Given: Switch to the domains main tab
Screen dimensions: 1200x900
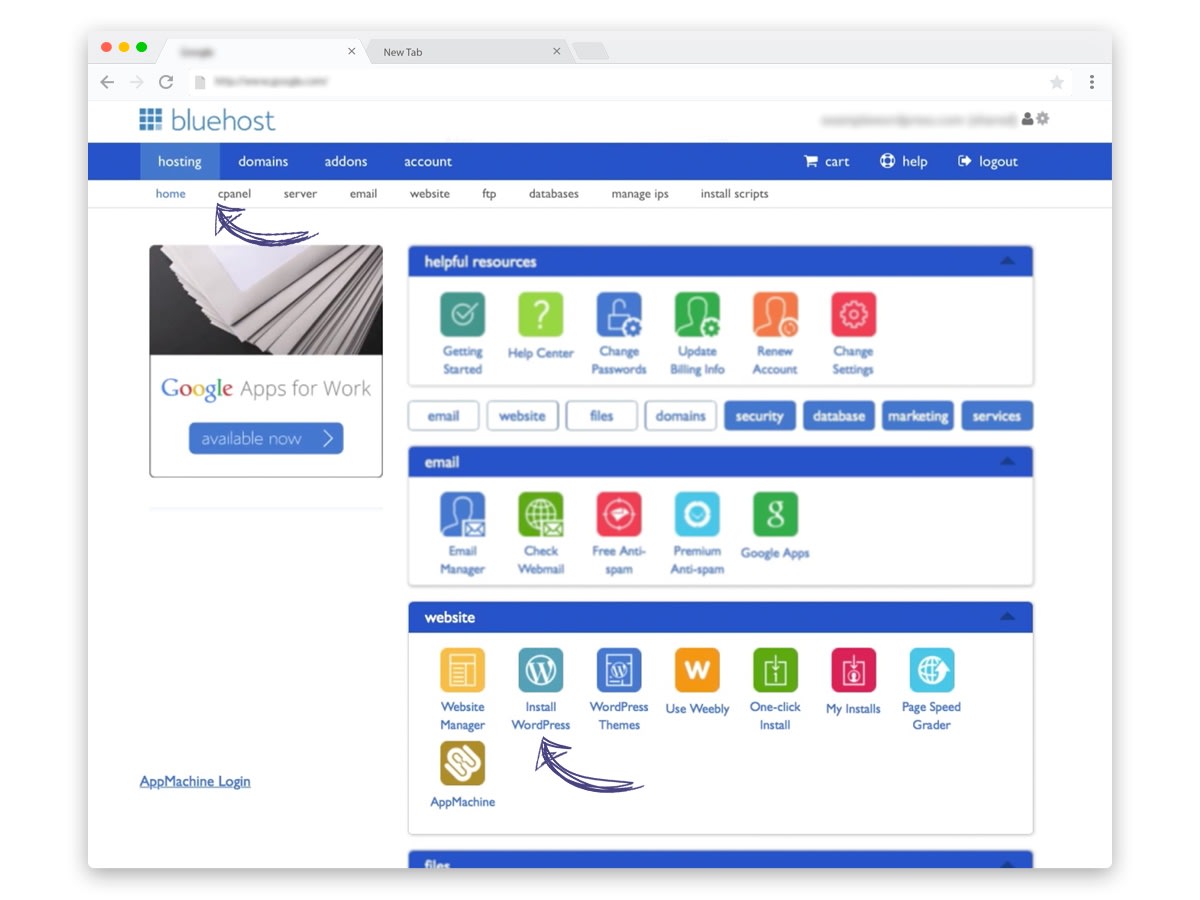Looking at the screenshot, I should coord(263,161).
